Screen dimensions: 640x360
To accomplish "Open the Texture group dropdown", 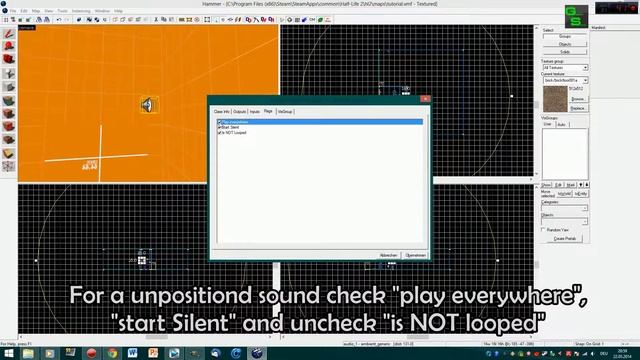I will pyautogui.click(x=565, y=67).
